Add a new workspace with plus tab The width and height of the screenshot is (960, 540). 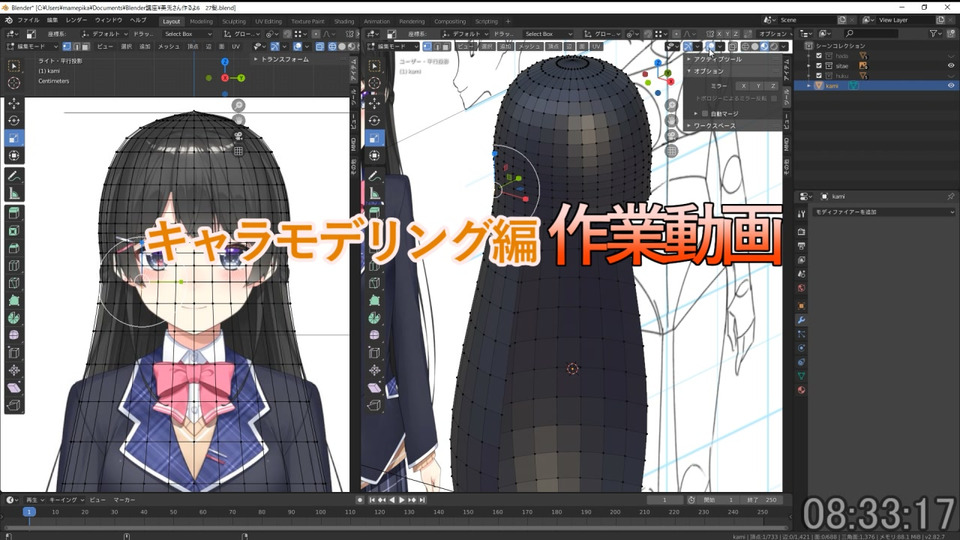click(507, 21)
